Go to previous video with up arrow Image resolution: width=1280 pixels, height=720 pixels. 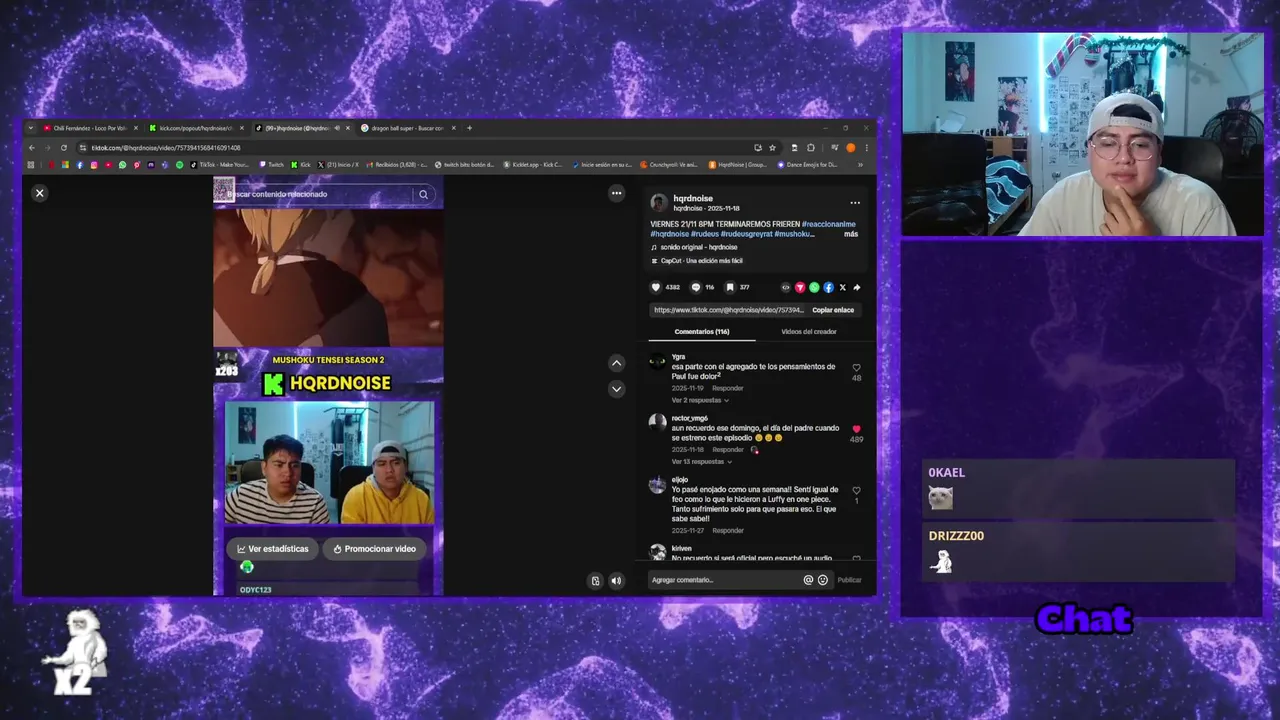(x=616, y=363)
